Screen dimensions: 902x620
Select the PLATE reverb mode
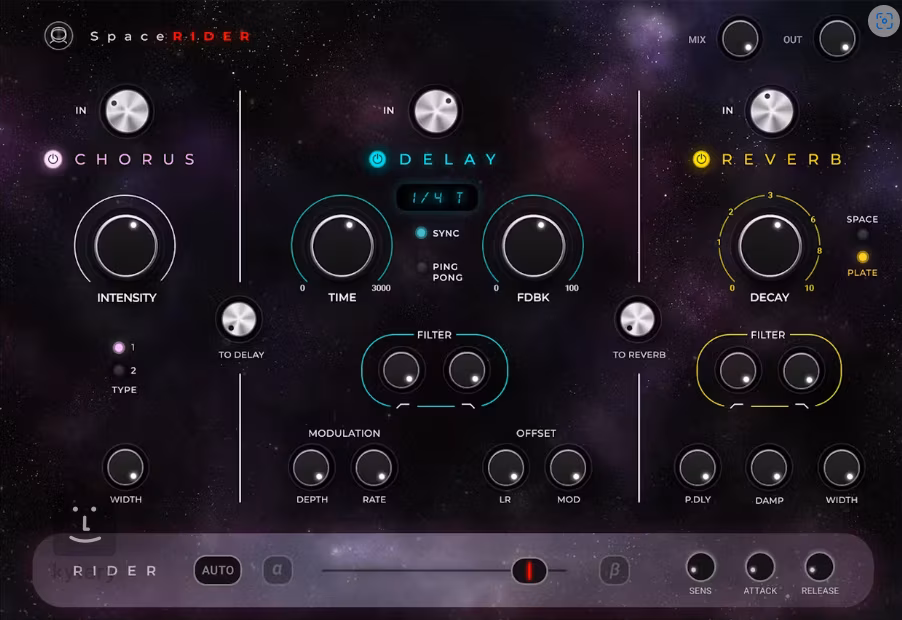(862, 257)
